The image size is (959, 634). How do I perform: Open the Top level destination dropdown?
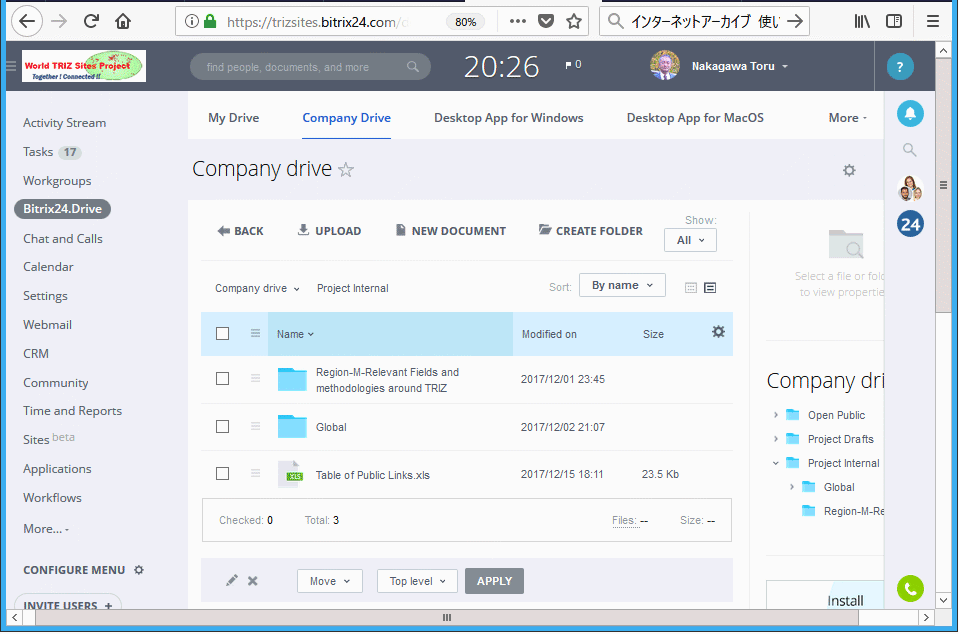417,581
